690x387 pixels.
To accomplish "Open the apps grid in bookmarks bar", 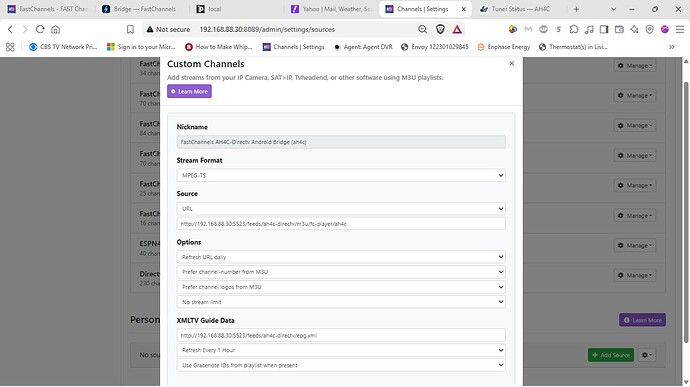I will pos(10,47).
